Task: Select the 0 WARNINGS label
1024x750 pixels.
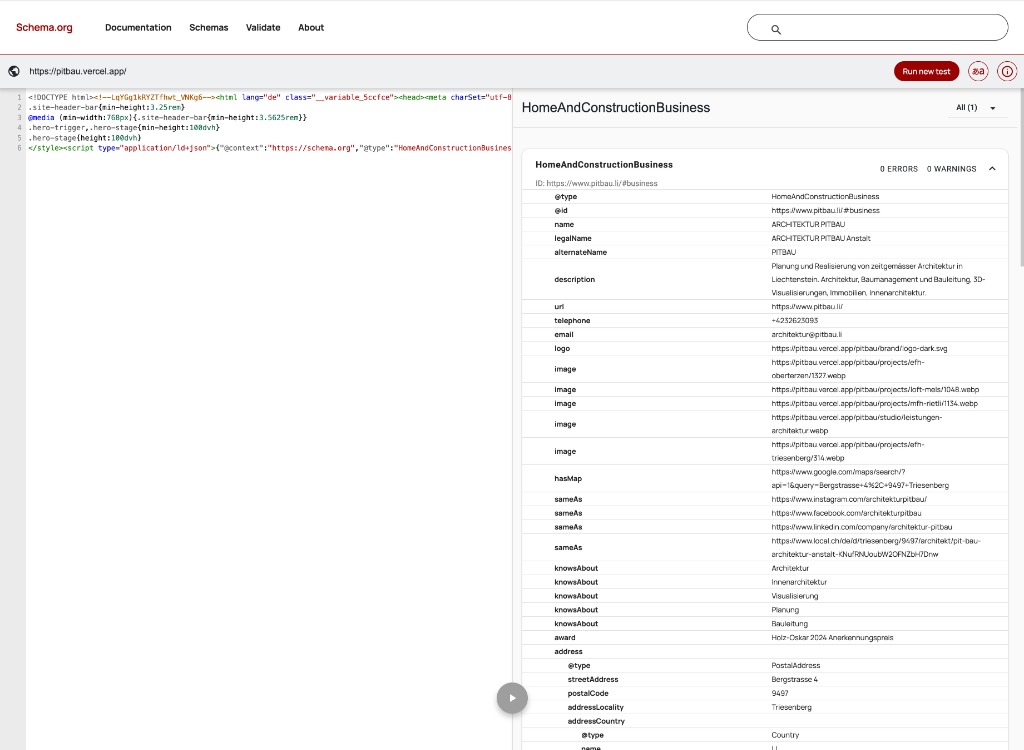Action: 952,169
